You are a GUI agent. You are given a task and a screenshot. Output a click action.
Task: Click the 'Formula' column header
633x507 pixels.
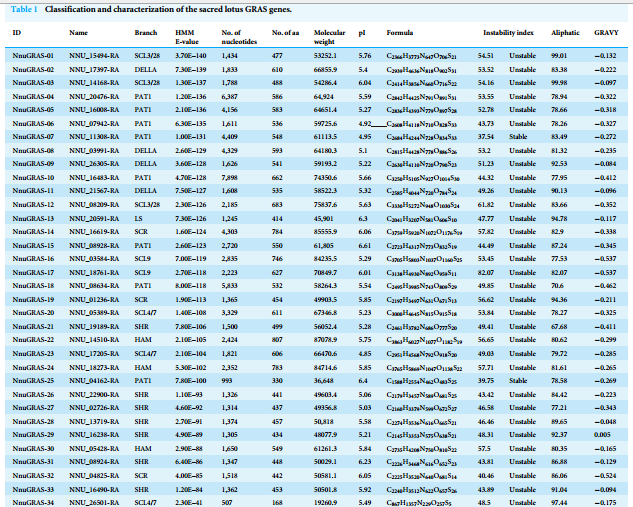[x=400, y=33]
